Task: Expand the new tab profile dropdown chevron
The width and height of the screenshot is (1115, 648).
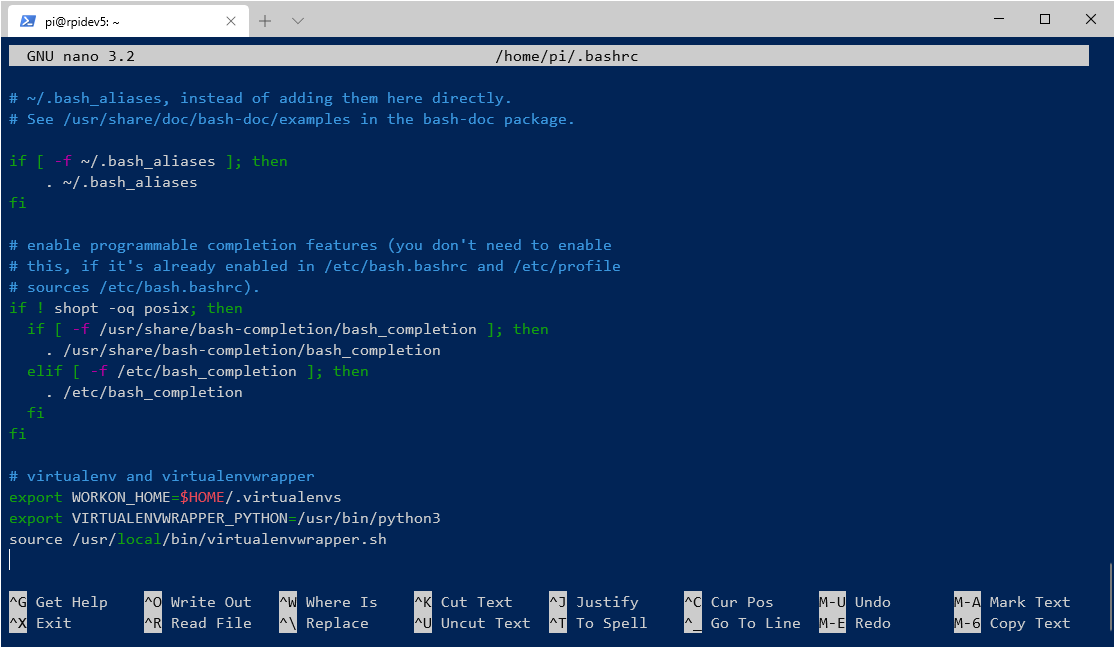Action: pyautogui.click(x=298, y=20)
